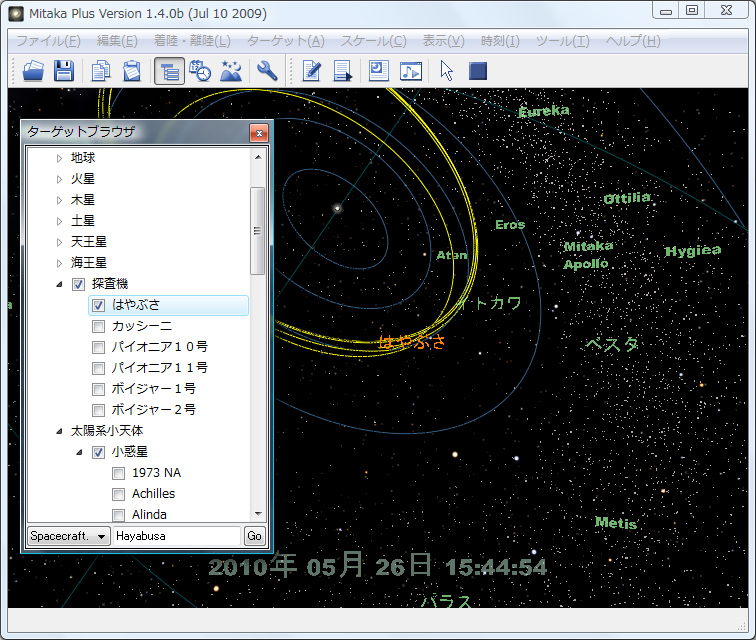Check the 1973 NA checkbox
Viewport: 756px width, 640px height.
pyautogui.click(x=119, y=474)
